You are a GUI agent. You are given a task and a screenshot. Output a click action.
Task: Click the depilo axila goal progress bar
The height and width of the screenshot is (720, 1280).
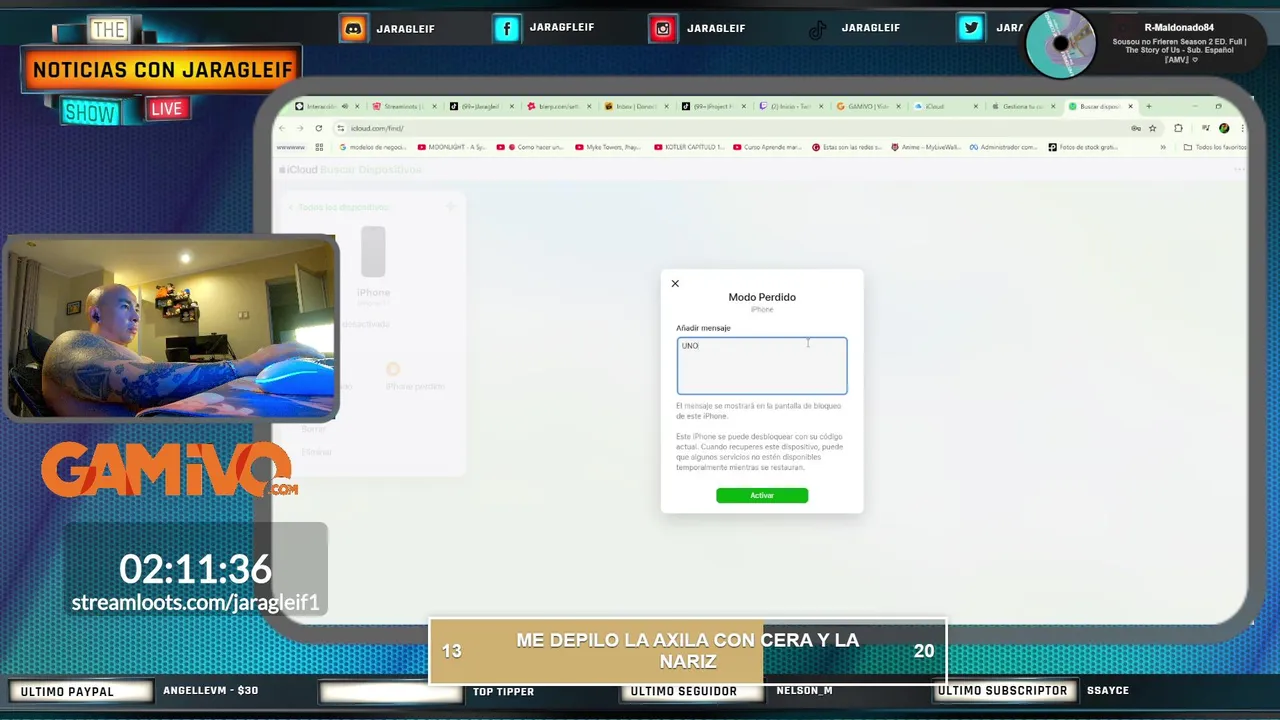tap(688, 651)
